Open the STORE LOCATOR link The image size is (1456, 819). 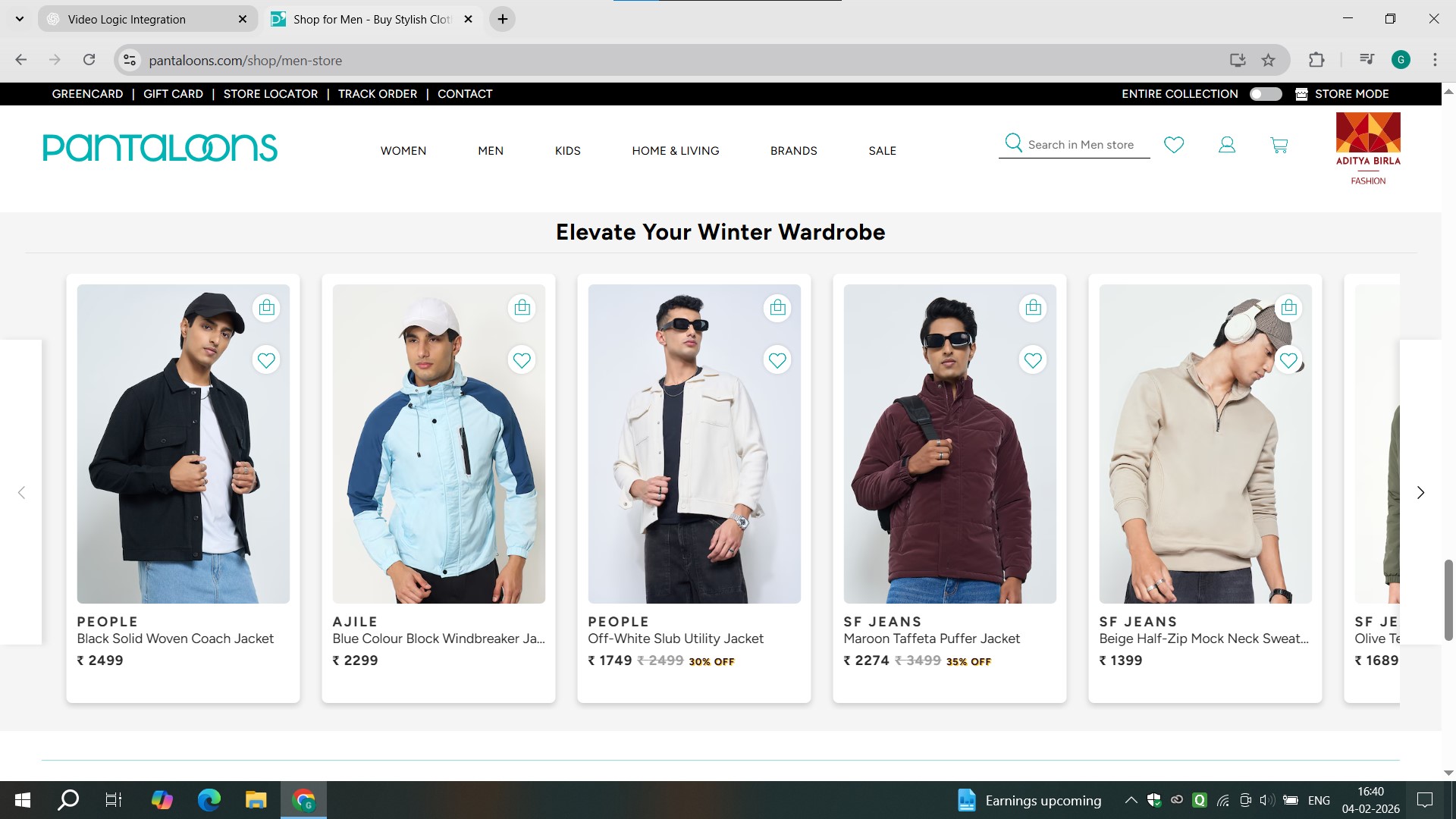[271, 94]
